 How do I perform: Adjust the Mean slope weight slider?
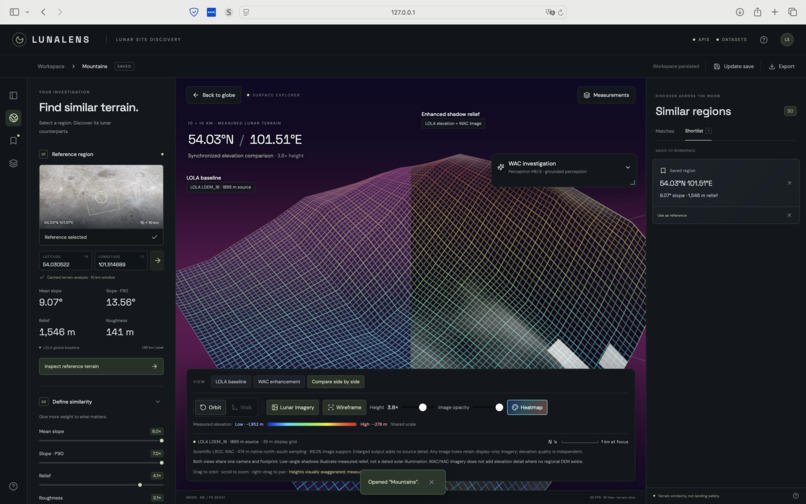101,441
